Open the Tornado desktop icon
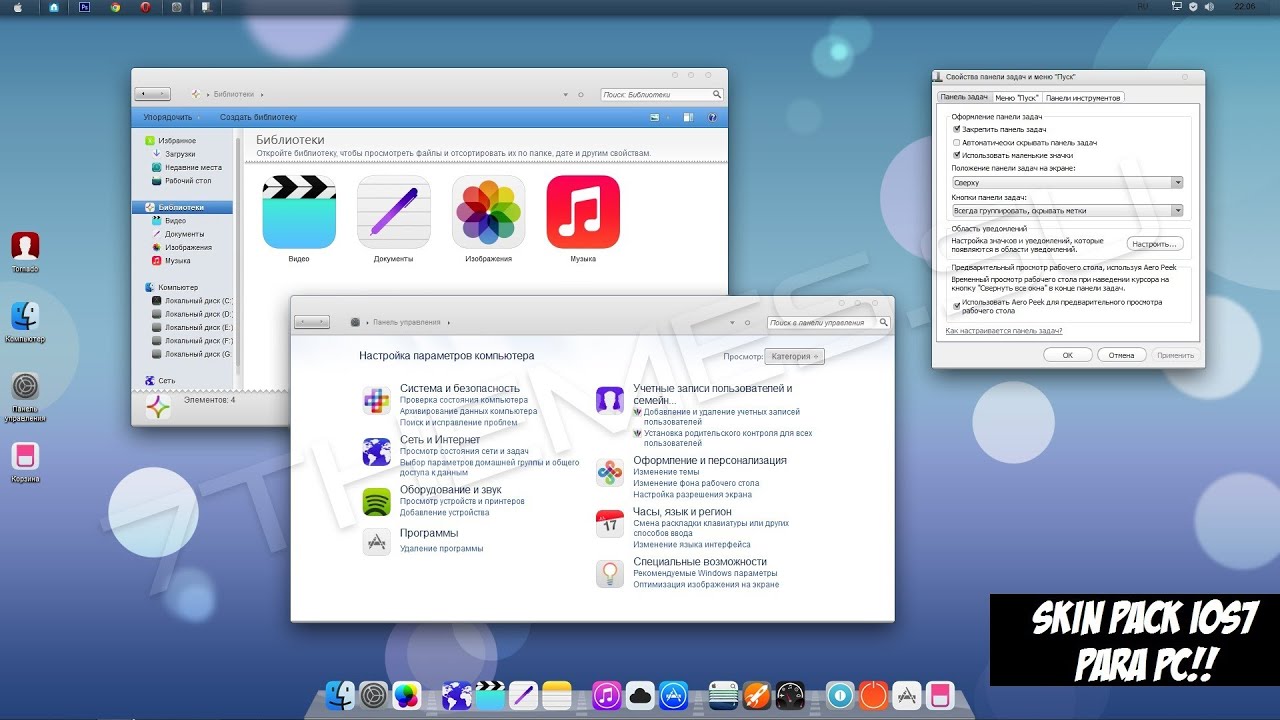Viewport: 1280px width, 720px height. point(25,246)
